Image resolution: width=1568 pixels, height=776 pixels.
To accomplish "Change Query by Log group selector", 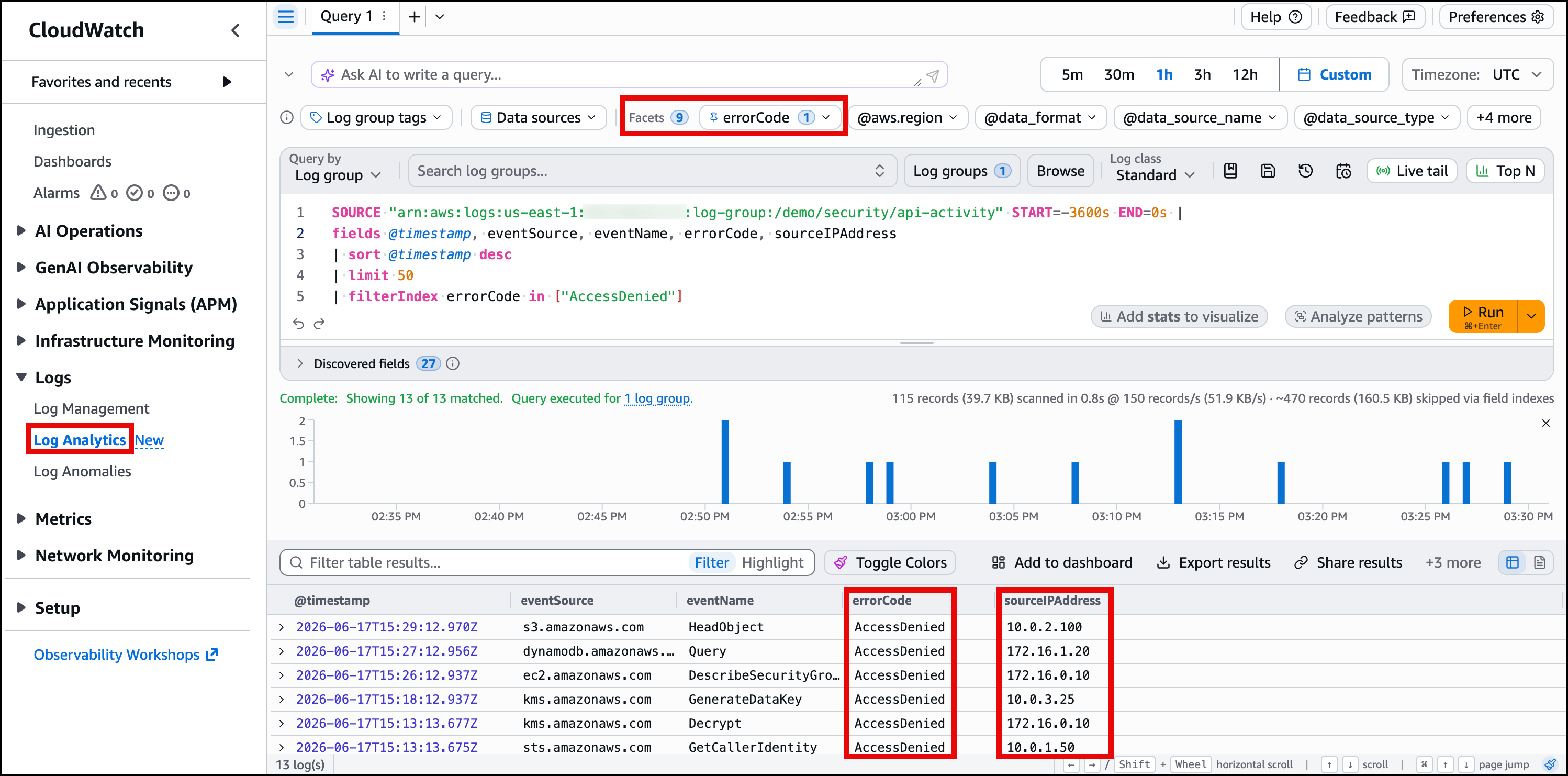I will tap(339, 175).
